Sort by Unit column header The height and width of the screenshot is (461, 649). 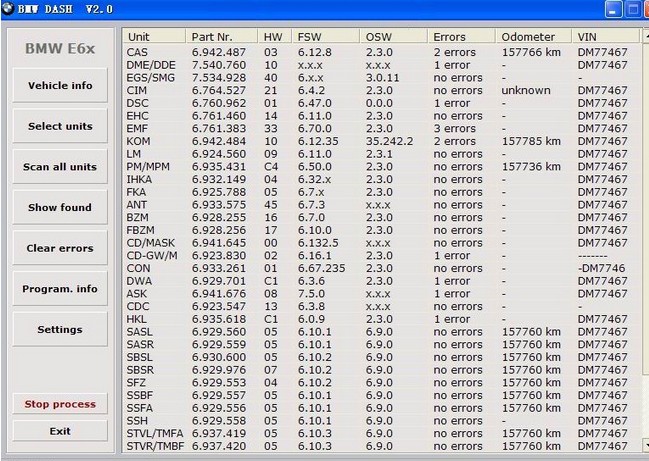154,36
